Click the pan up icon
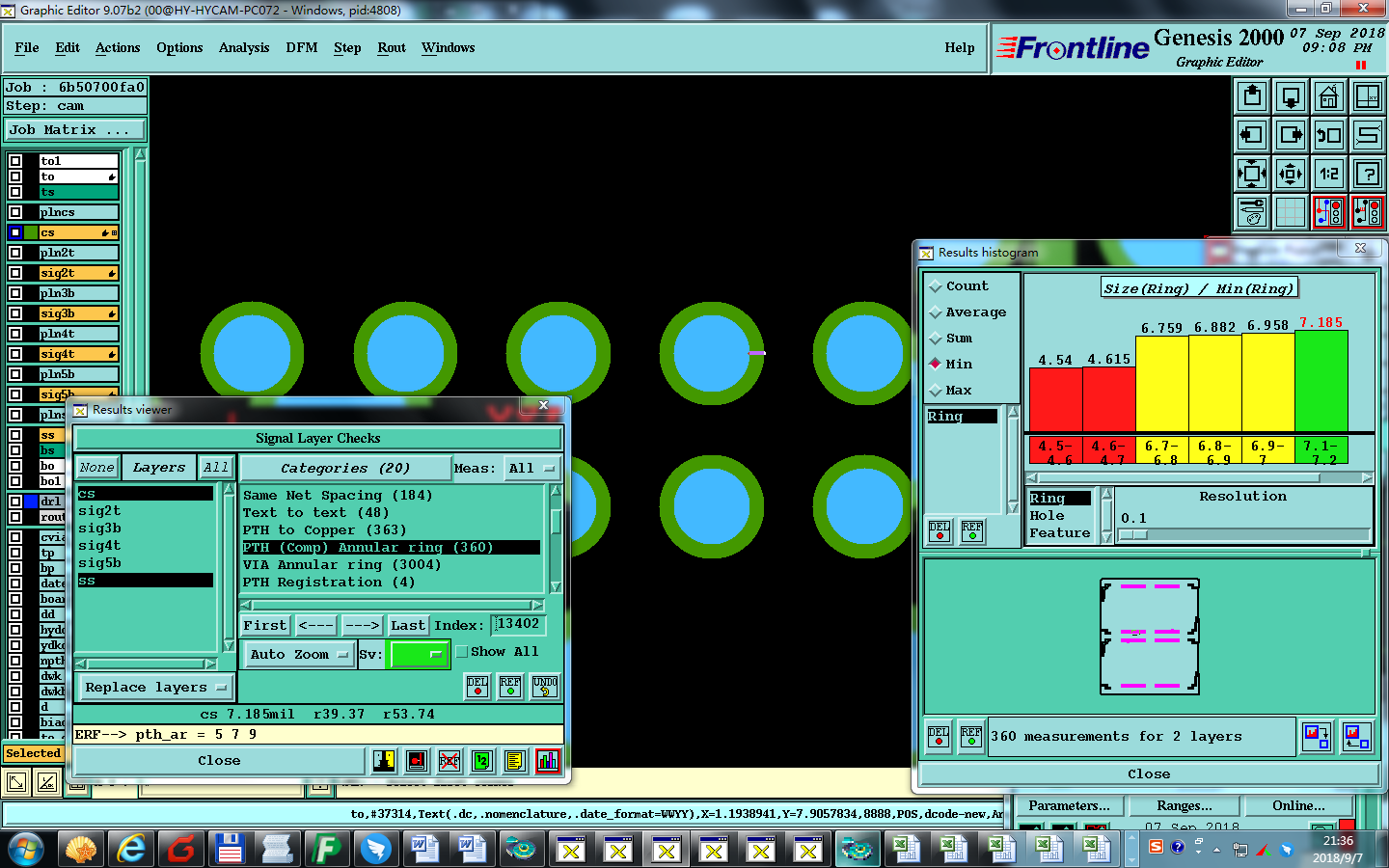 (1252, 97)
